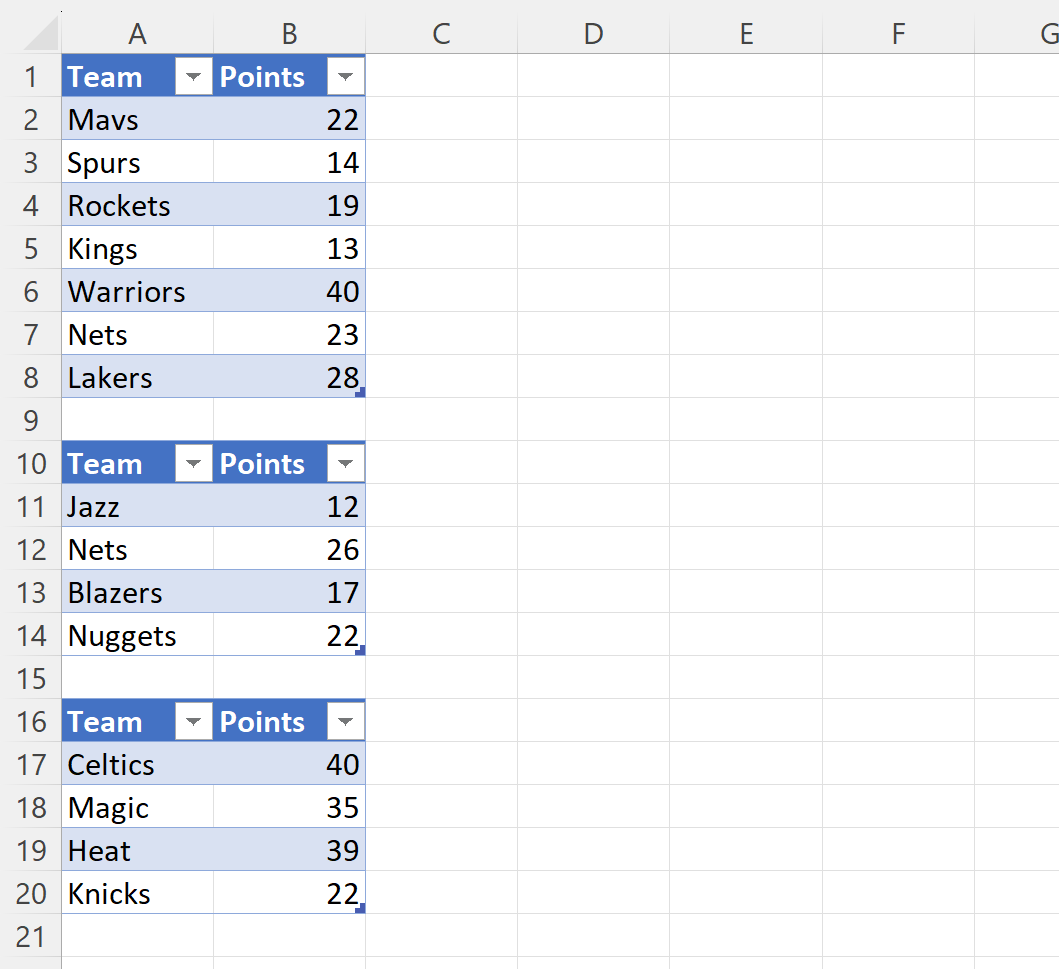Screen dimensions: 1059x969
Task: Open the filter dropdown on the third table's Points header
Action: pyautogui.click(x=345, y=721)
